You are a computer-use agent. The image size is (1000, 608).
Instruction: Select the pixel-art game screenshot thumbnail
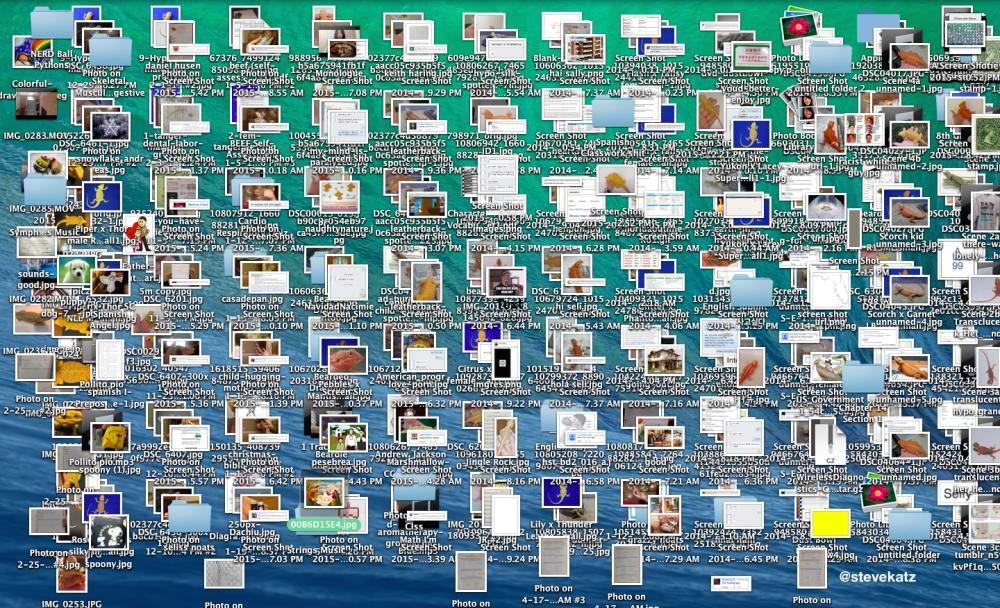(x=425, y=205)
